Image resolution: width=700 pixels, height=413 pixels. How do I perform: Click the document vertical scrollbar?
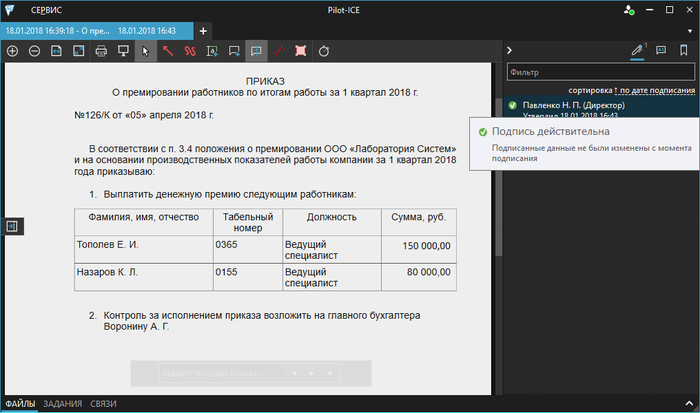(x=498, y=200)
